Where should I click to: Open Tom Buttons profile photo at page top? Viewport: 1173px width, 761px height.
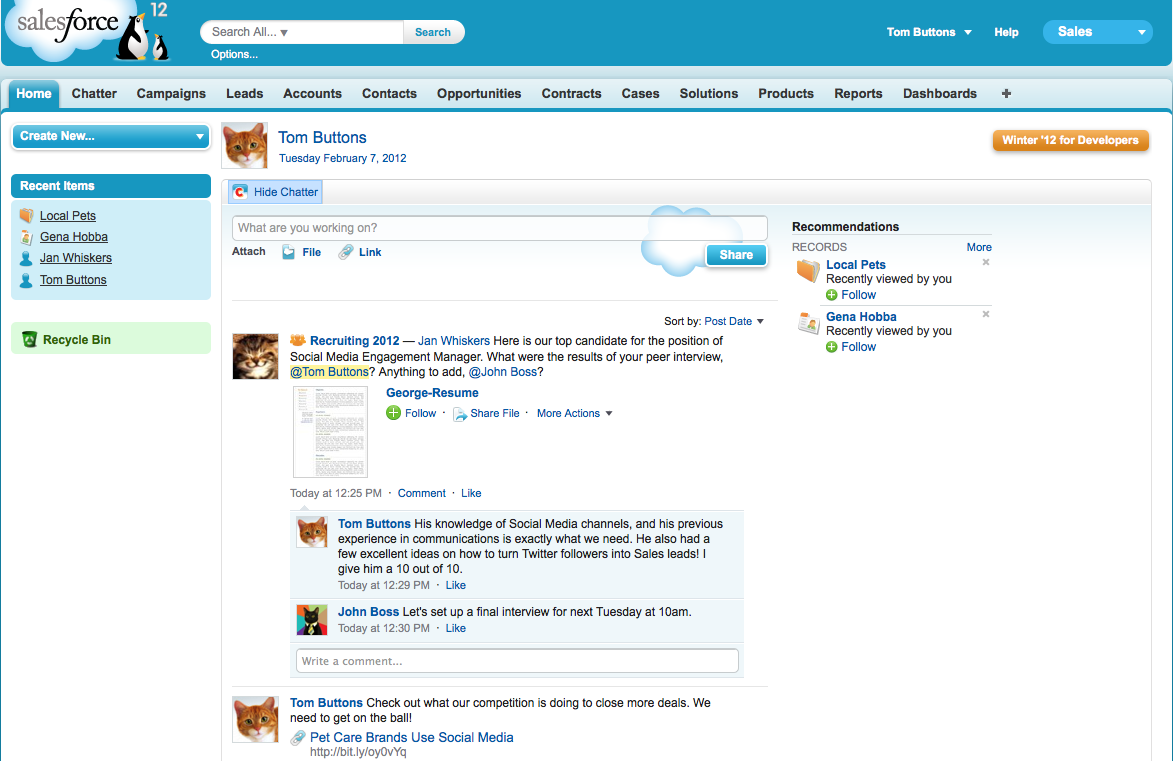click(x=245, y=145)
